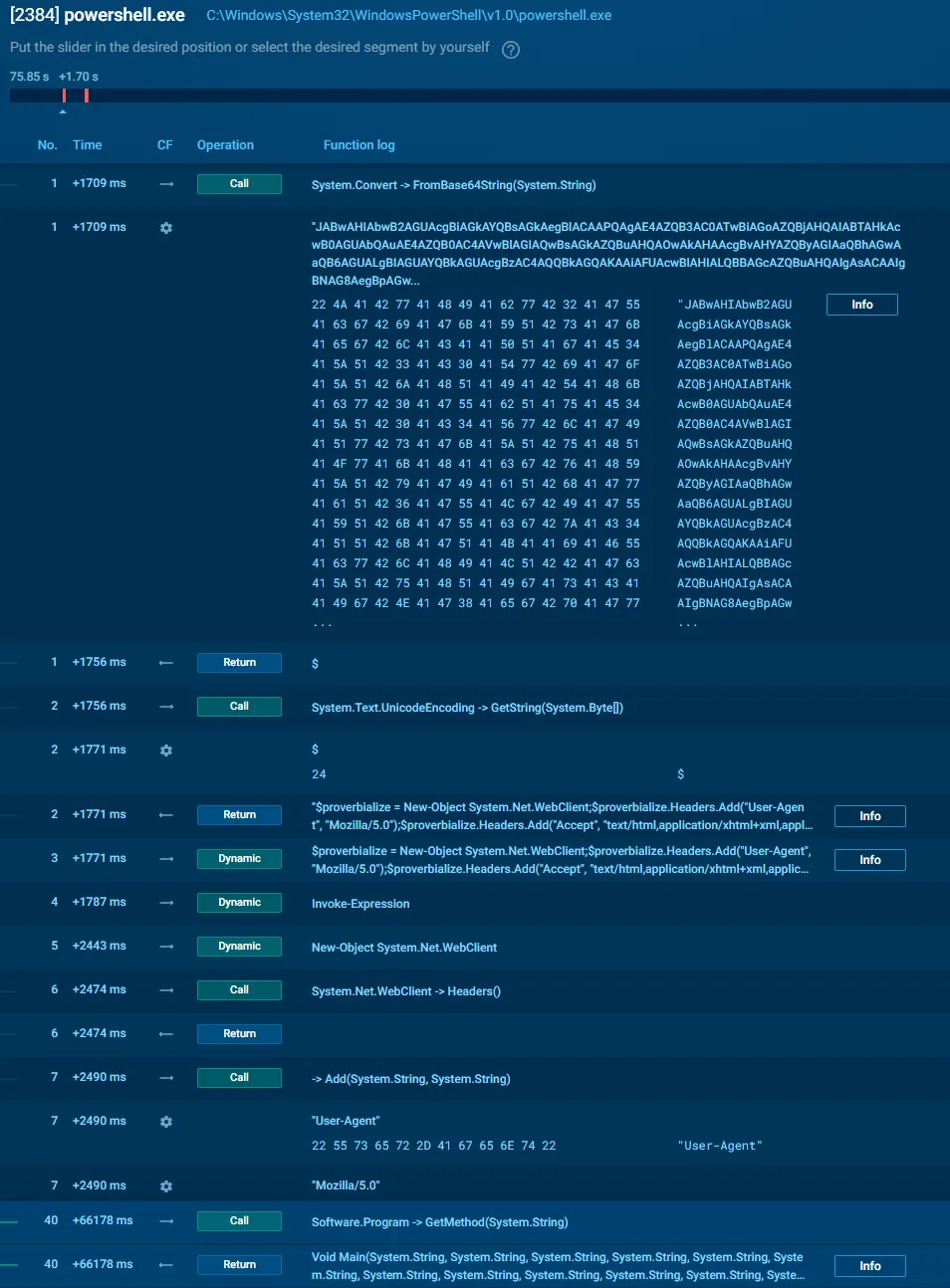Click gear icon beside the "User-Agent" argument
The width and height of the screenshot is (950, 1288).
(166, 1122)
